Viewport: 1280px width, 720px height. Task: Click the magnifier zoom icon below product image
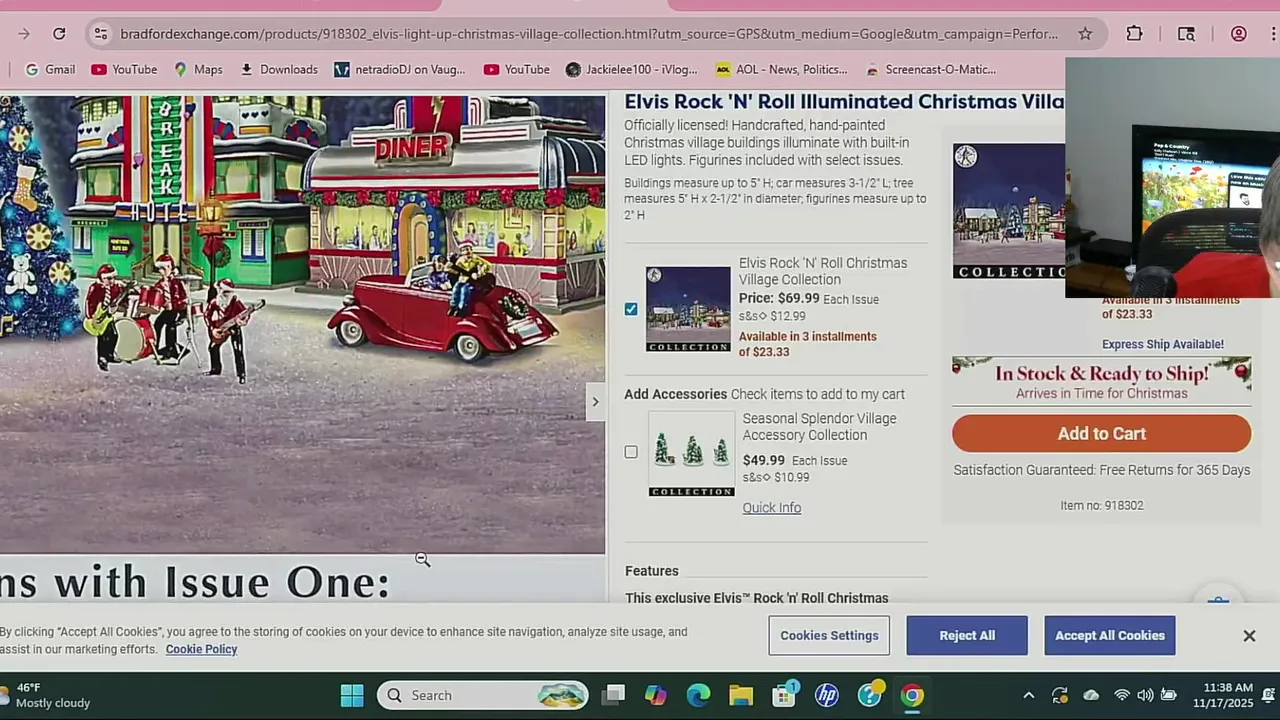(422, 560)
